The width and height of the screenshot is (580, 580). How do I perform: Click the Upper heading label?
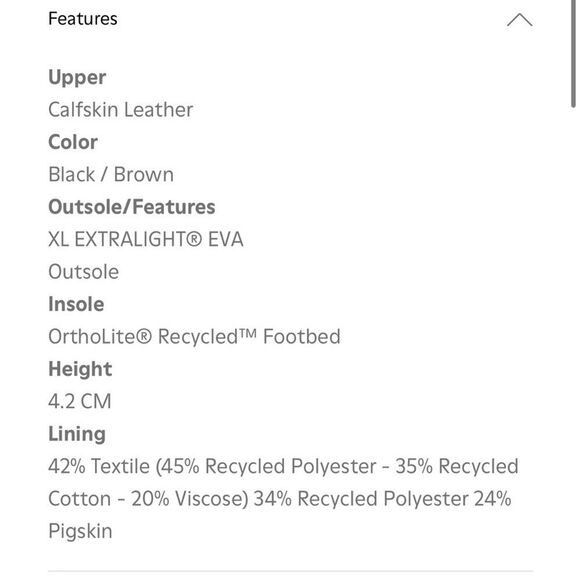[77, 78]
